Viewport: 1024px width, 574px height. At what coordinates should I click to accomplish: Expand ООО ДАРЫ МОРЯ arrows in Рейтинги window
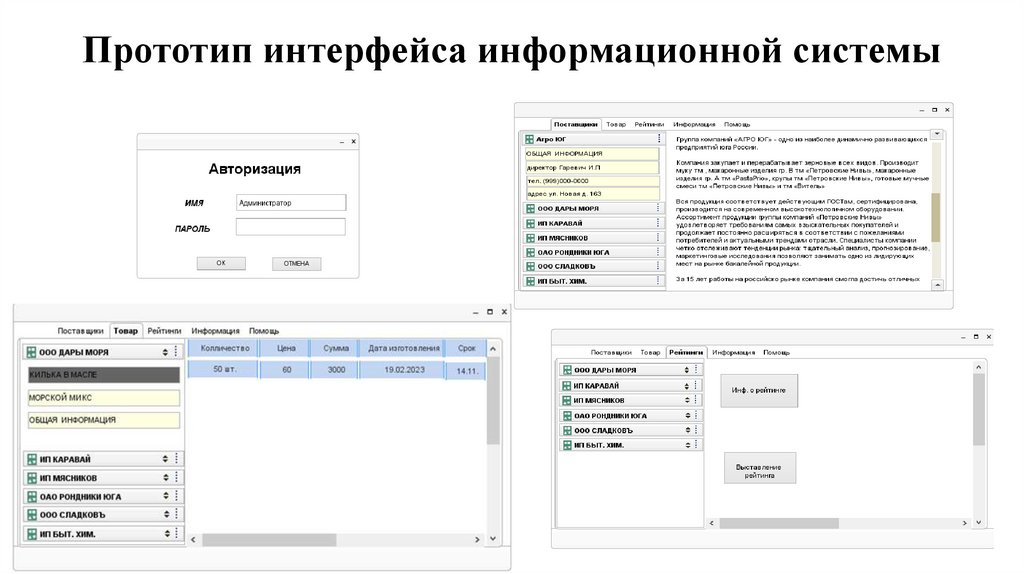click(686, 370)
